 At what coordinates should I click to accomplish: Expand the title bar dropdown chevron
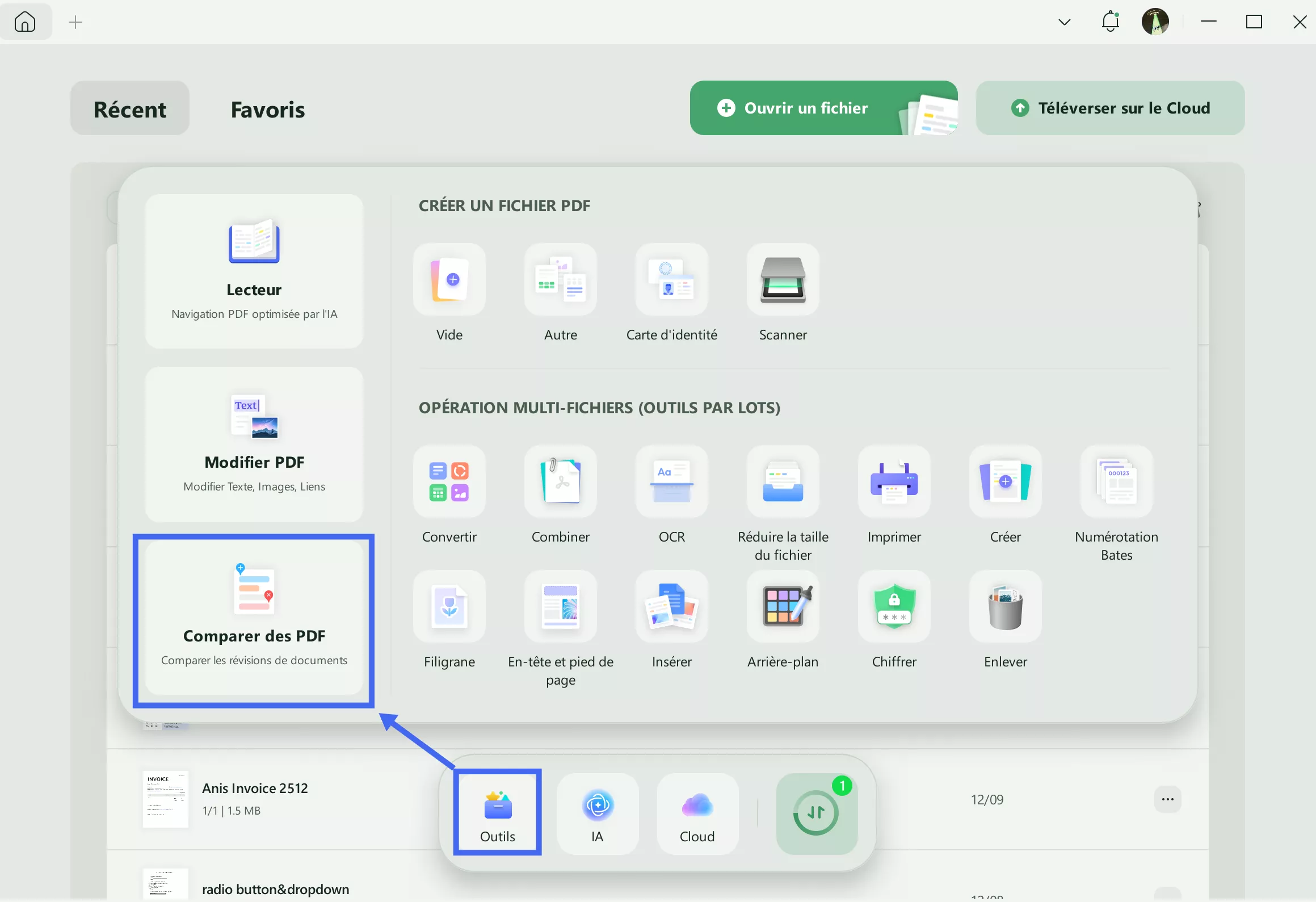pos(1064,22)
